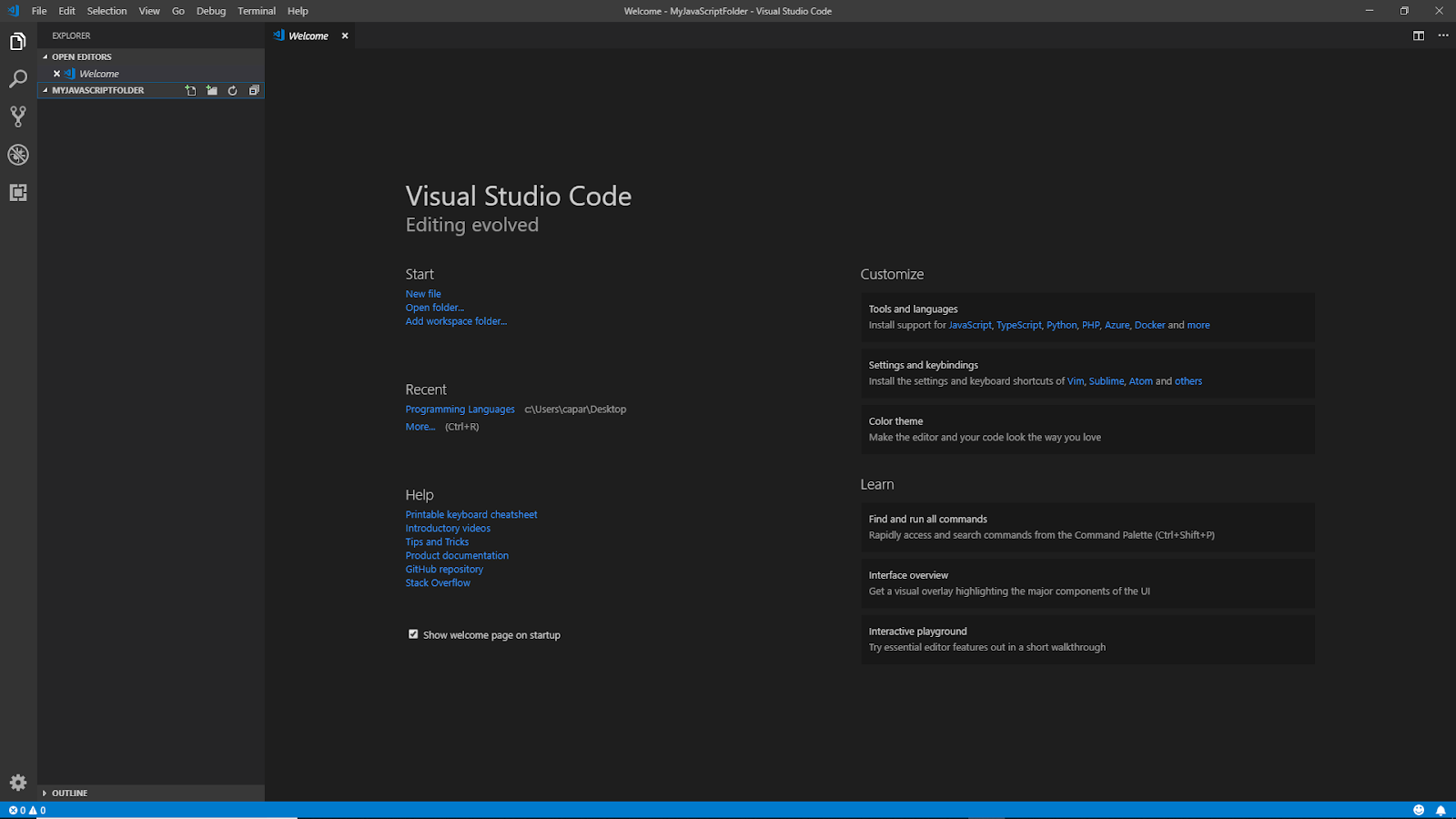Open the Source Control view
Viewport: 1456px width, 819px height.
(x=18, y=116)
